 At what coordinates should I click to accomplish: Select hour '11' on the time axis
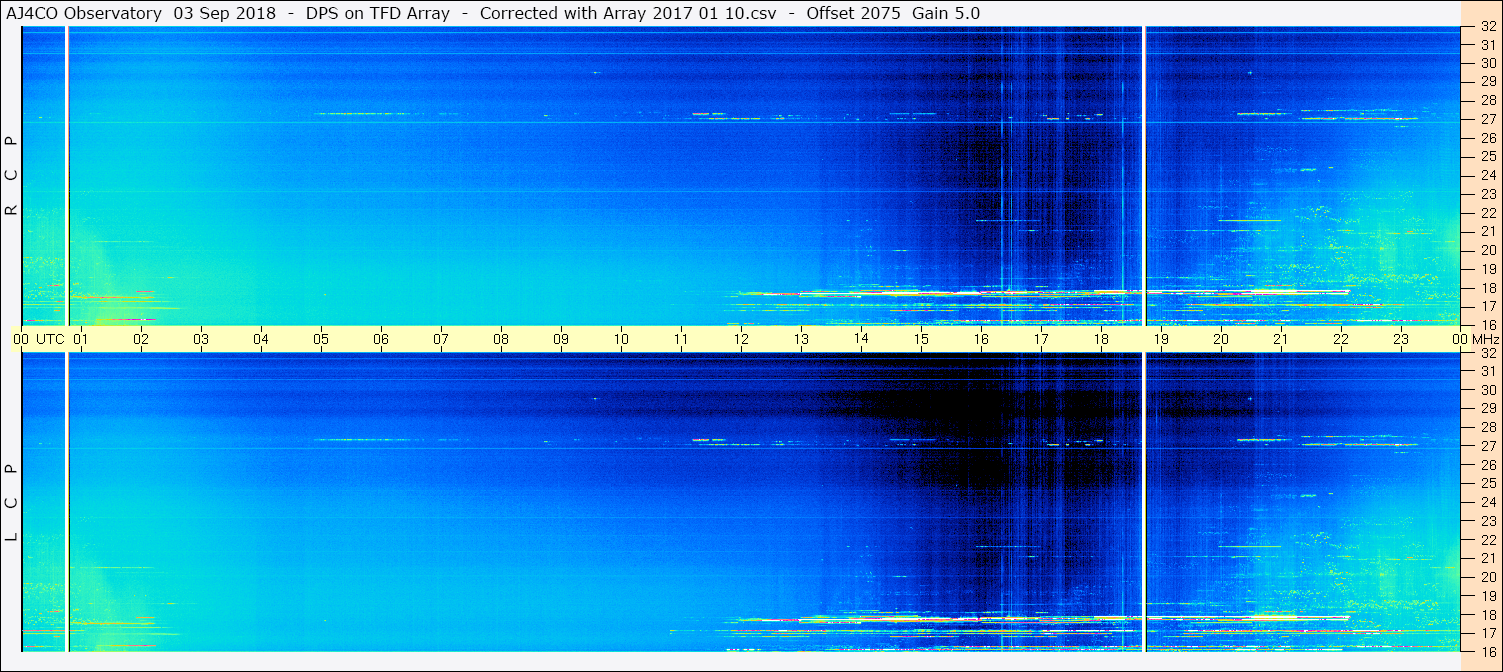[x=681, y=339]
